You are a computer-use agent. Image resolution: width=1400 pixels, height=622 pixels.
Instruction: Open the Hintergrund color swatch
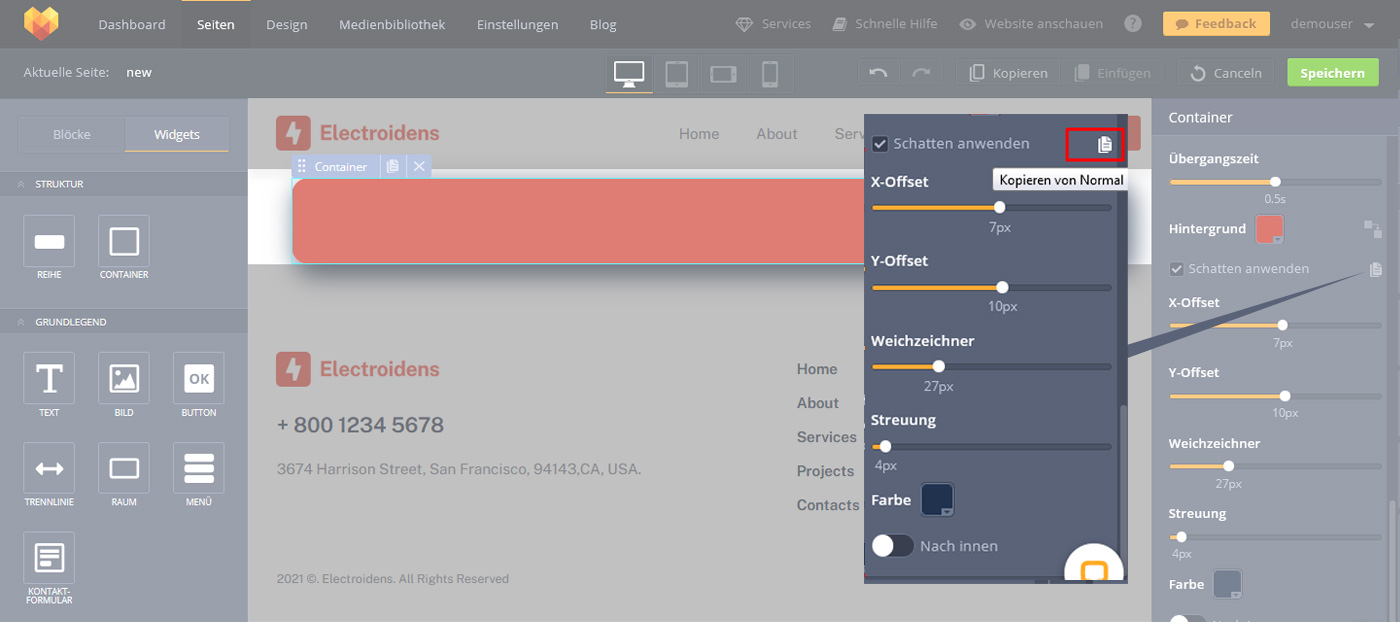pyautogui.click(x=1269, y=229)
